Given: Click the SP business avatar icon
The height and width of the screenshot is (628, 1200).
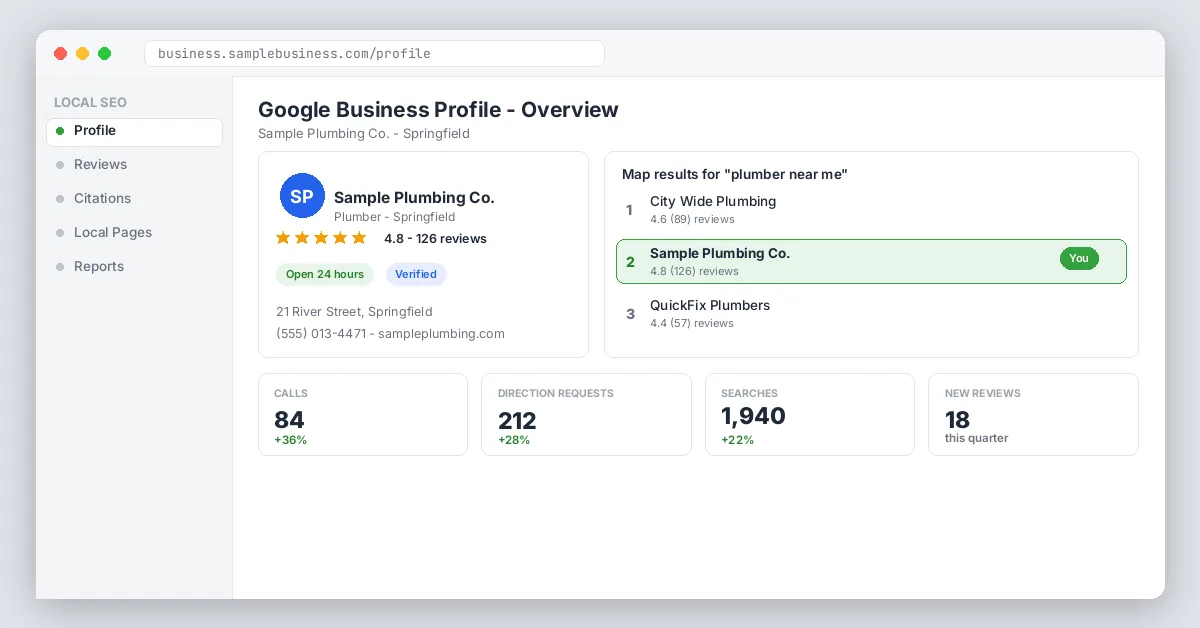Looking at the screenshot, I should pos(302,196).
